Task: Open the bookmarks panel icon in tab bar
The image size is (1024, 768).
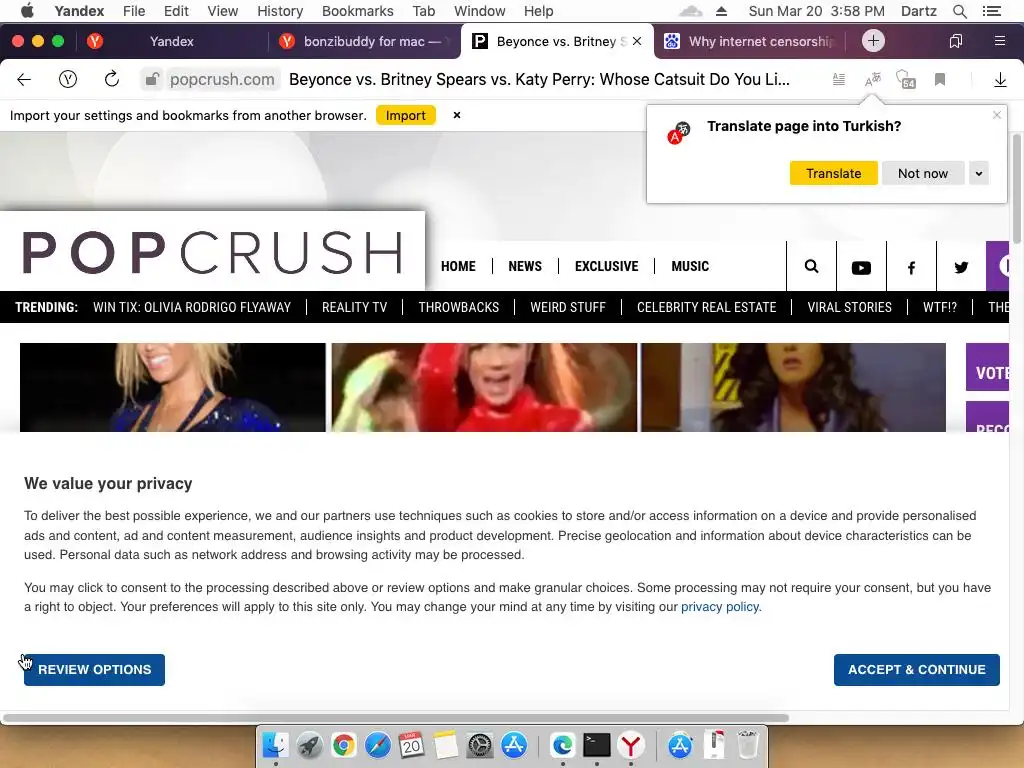Action: pos(955,41)
